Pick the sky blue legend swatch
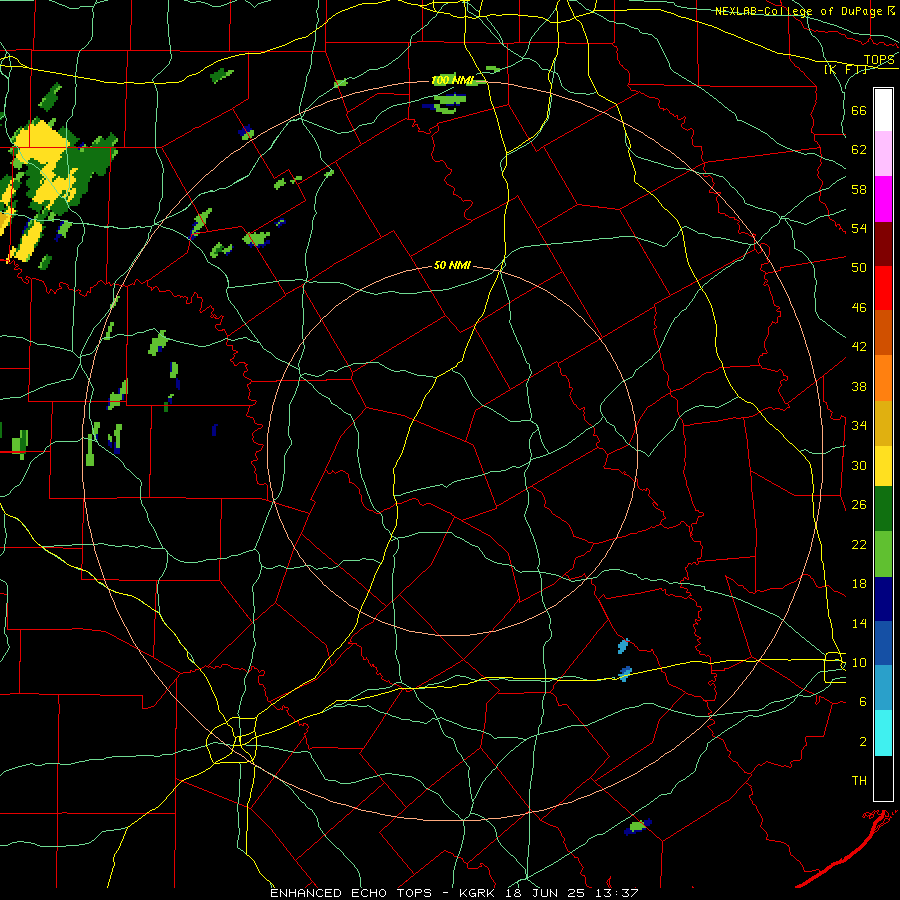 click(883, 688)
